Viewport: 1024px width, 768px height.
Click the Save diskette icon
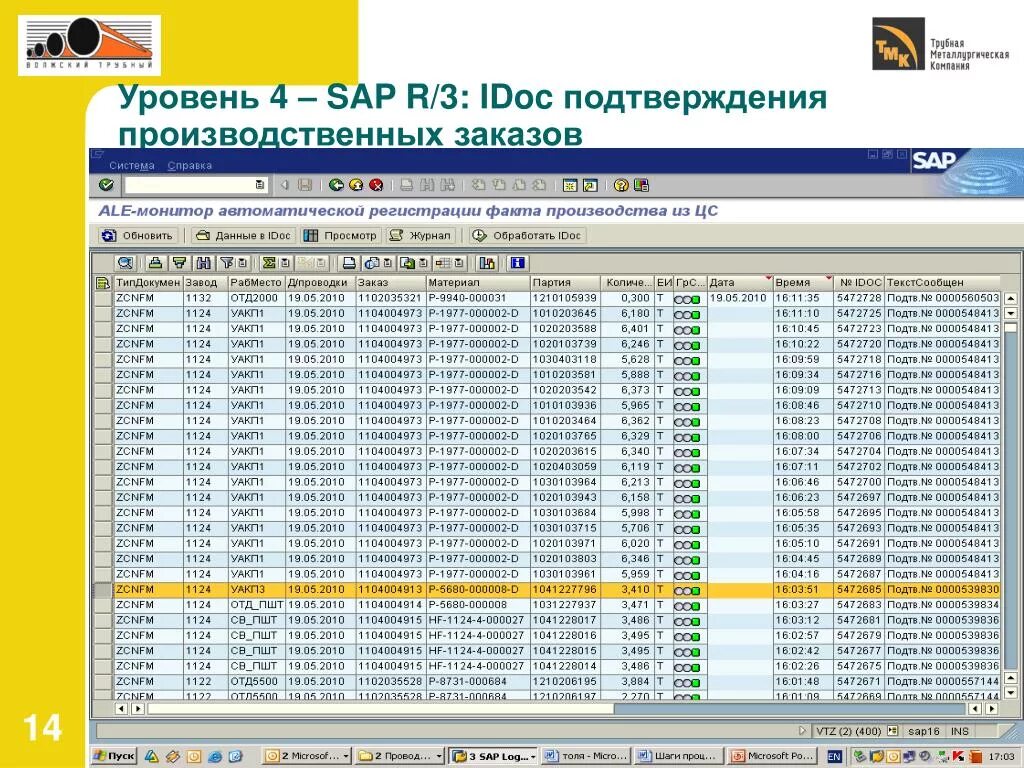point(304,185)
